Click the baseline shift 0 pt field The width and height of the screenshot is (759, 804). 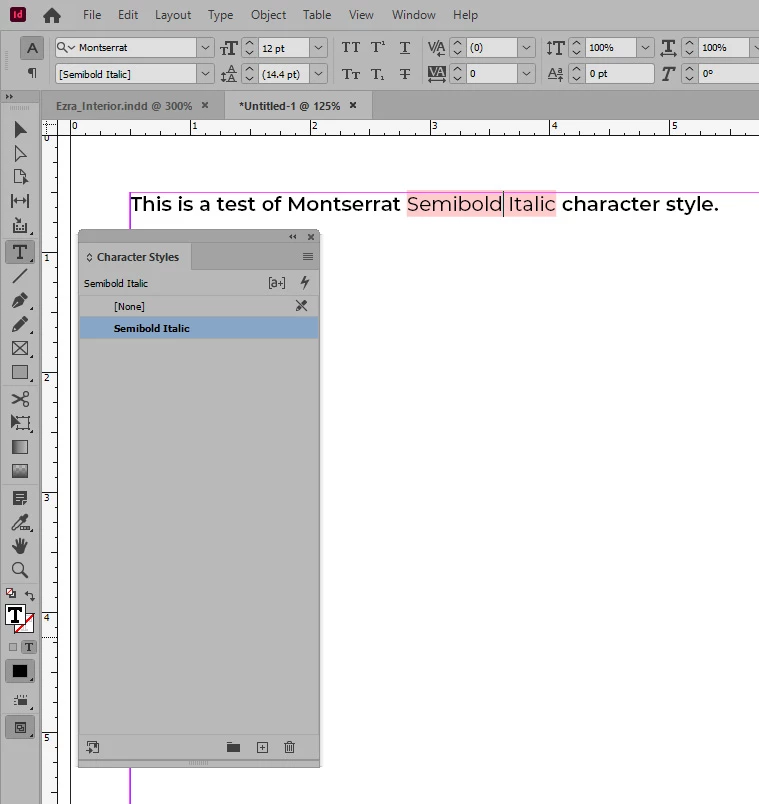tap(619, 74)
